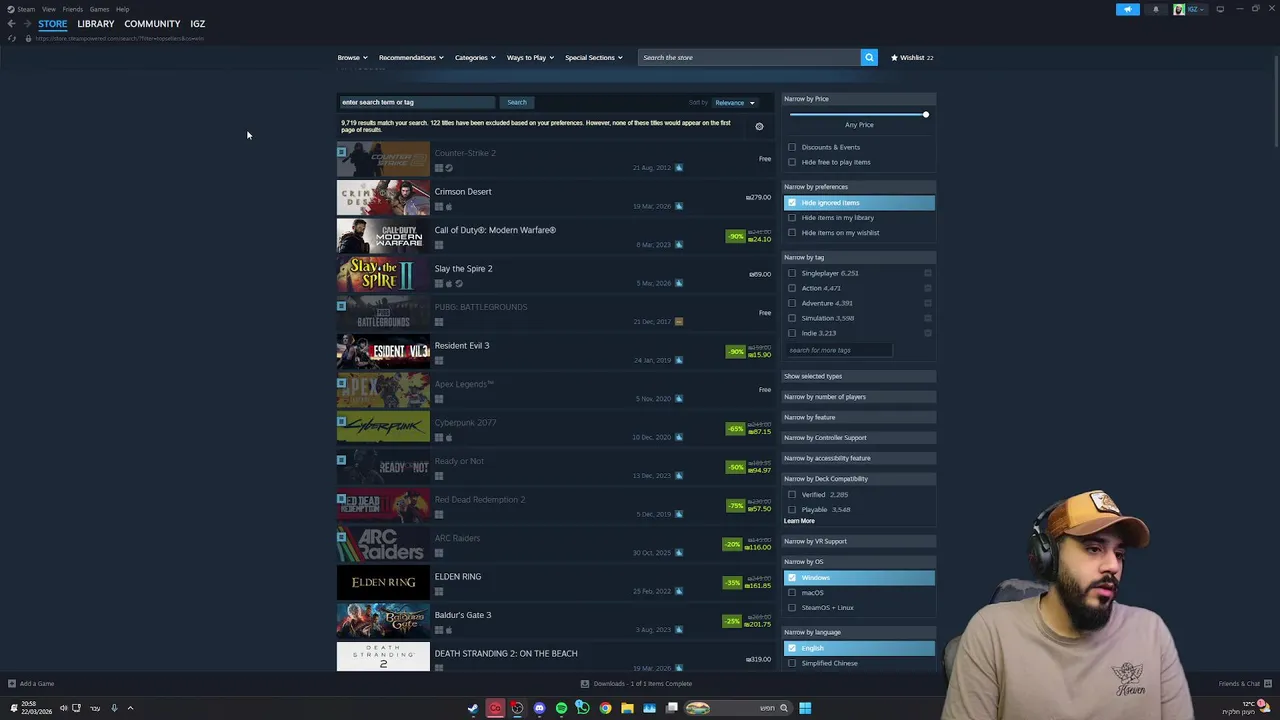Click the Add a Game plus icon
The width and height of the screenshot is (1280, 720).
point(12,684)
